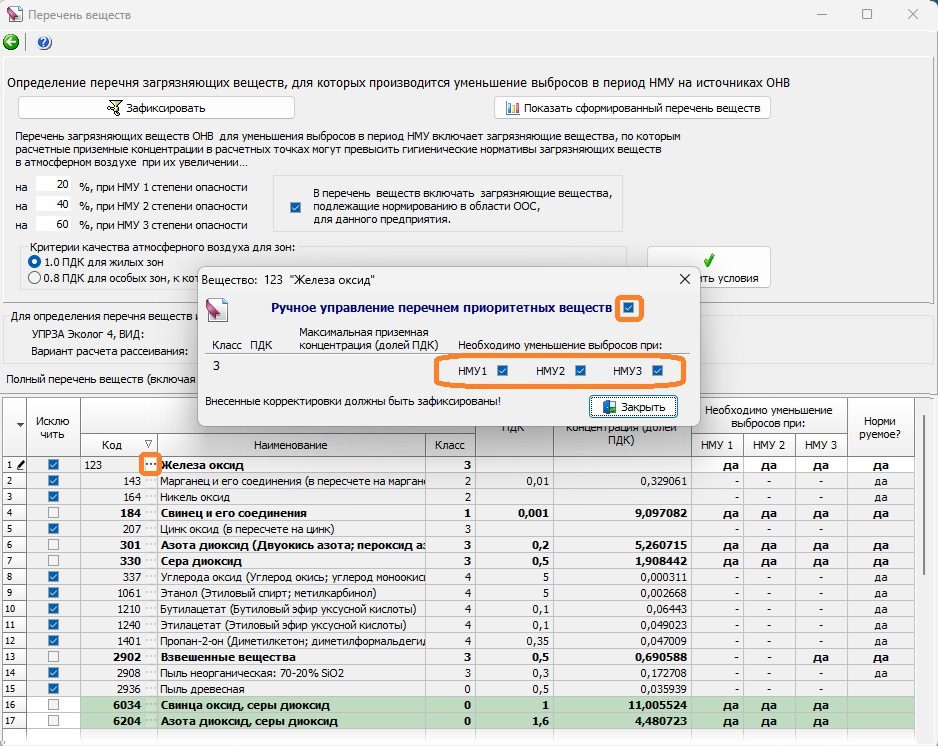Click the ellipsis next to code 2902
Screen dimensions: 938x746
coord(151,657)
